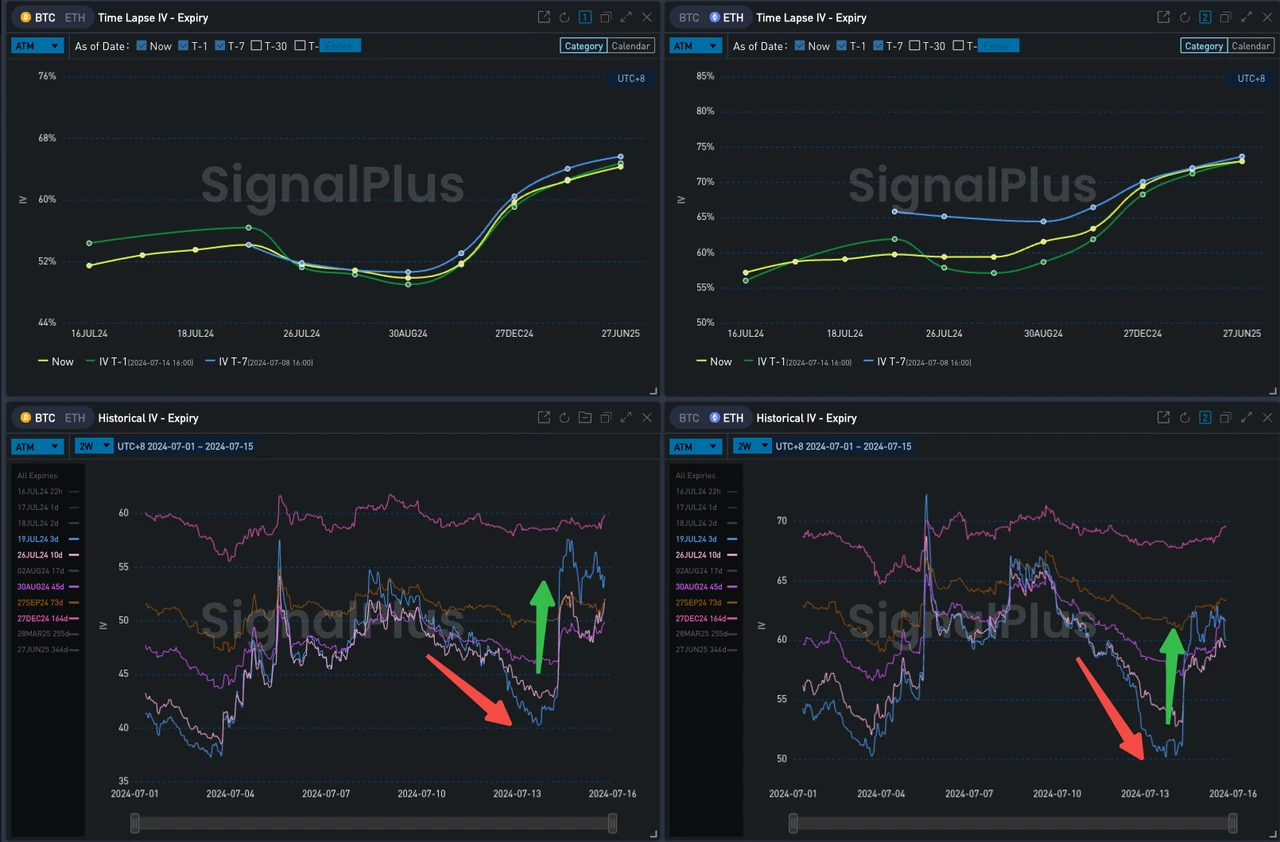Click the UTC+8 badge on BTC chart
This screenshot has width=1280, height=842.
pyautogui.click(x=631, y=78)
